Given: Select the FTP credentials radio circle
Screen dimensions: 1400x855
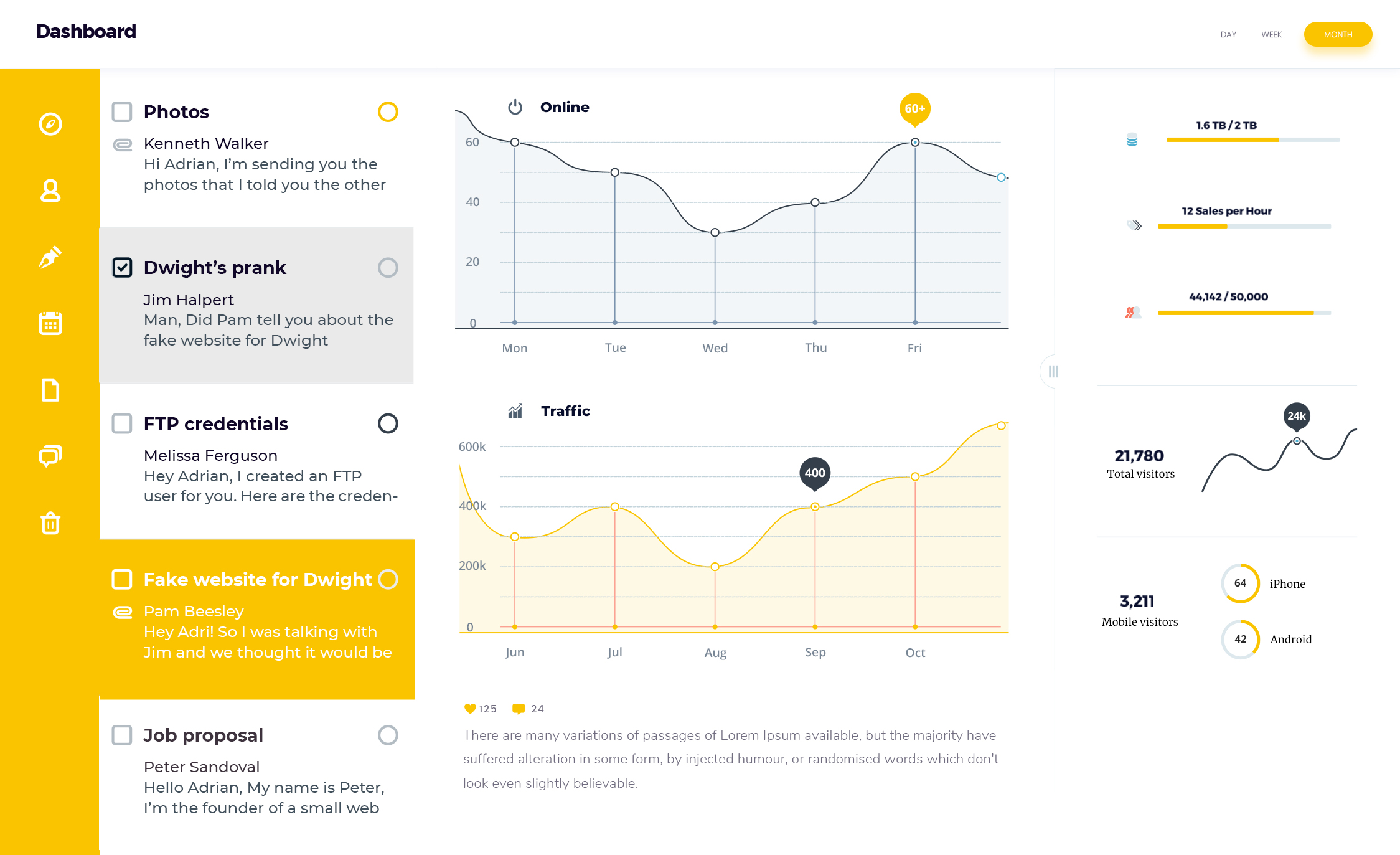Looking at the screenshot, I should click(388, 423).
